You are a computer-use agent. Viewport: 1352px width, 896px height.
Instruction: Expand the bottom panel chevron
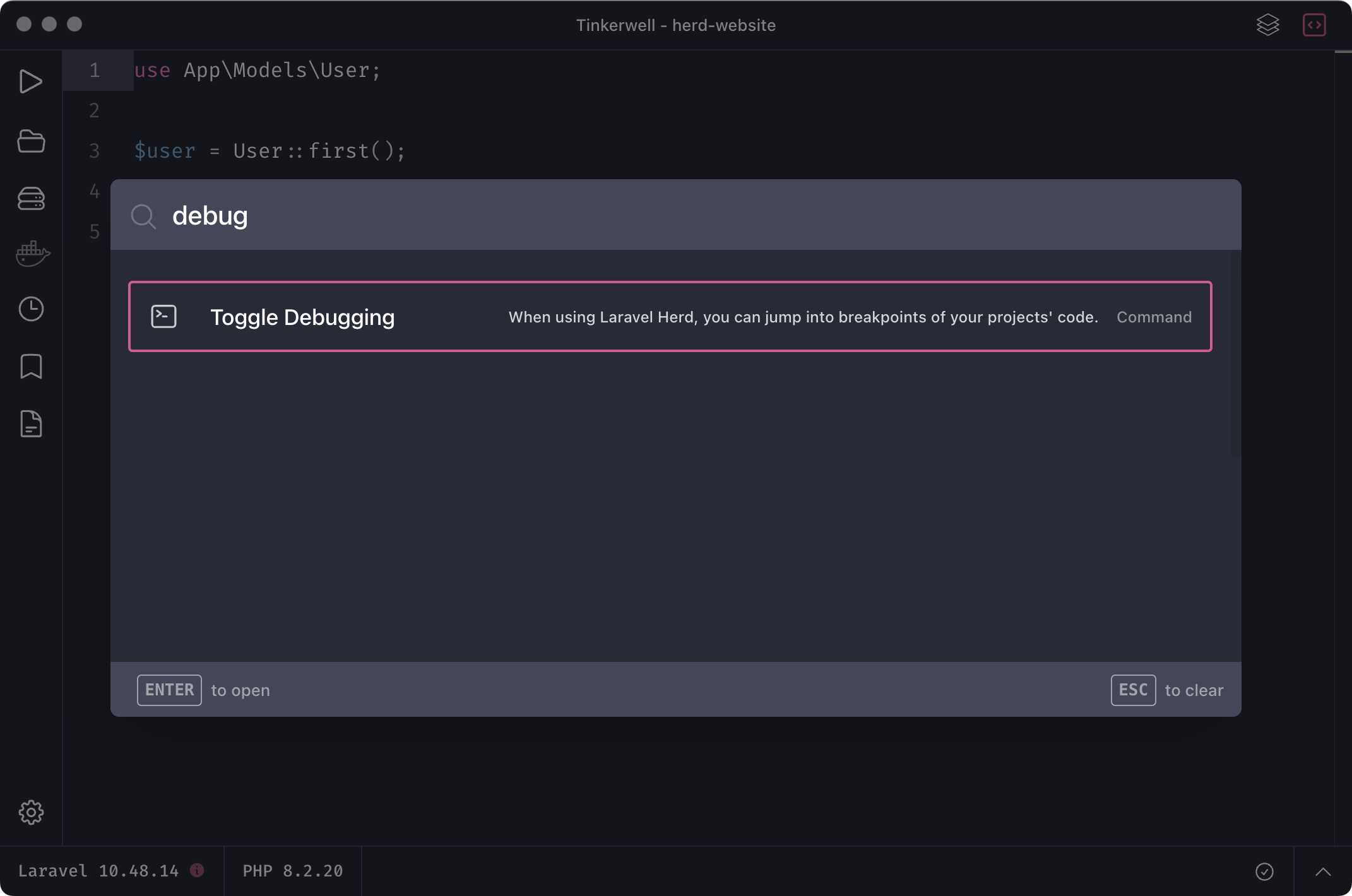(x=1323, y=872)
